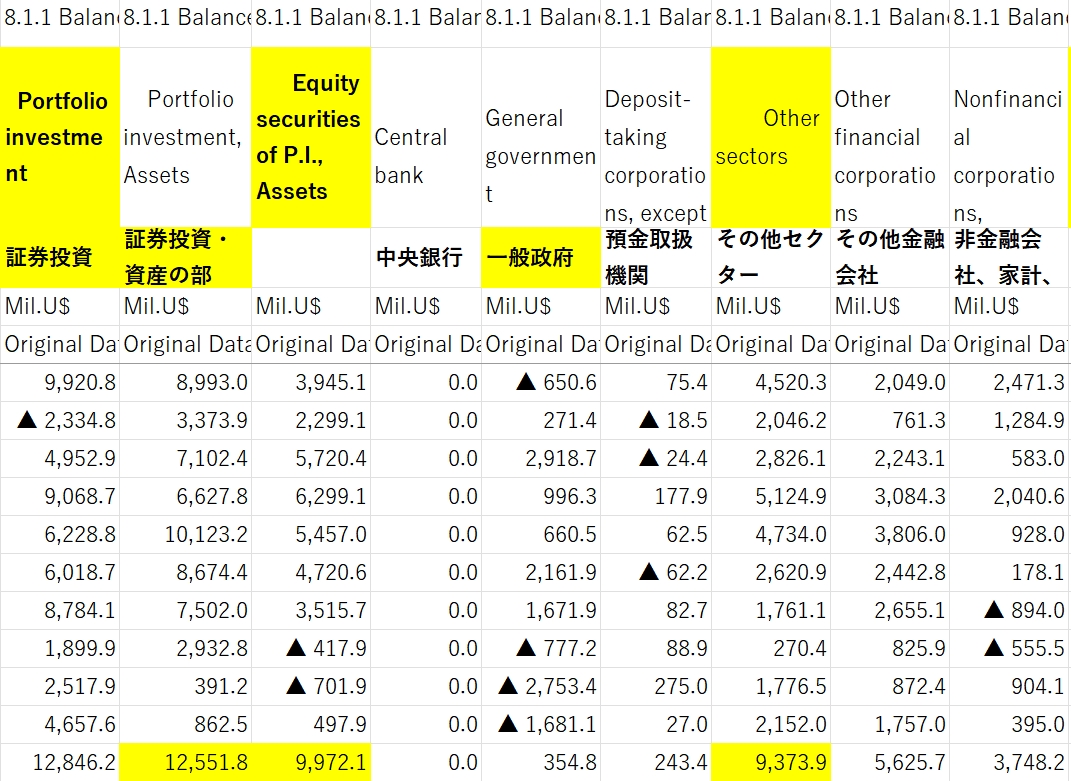
Task: Click the cell containing 3,748.2
Action: click(x=1008, y=763)
